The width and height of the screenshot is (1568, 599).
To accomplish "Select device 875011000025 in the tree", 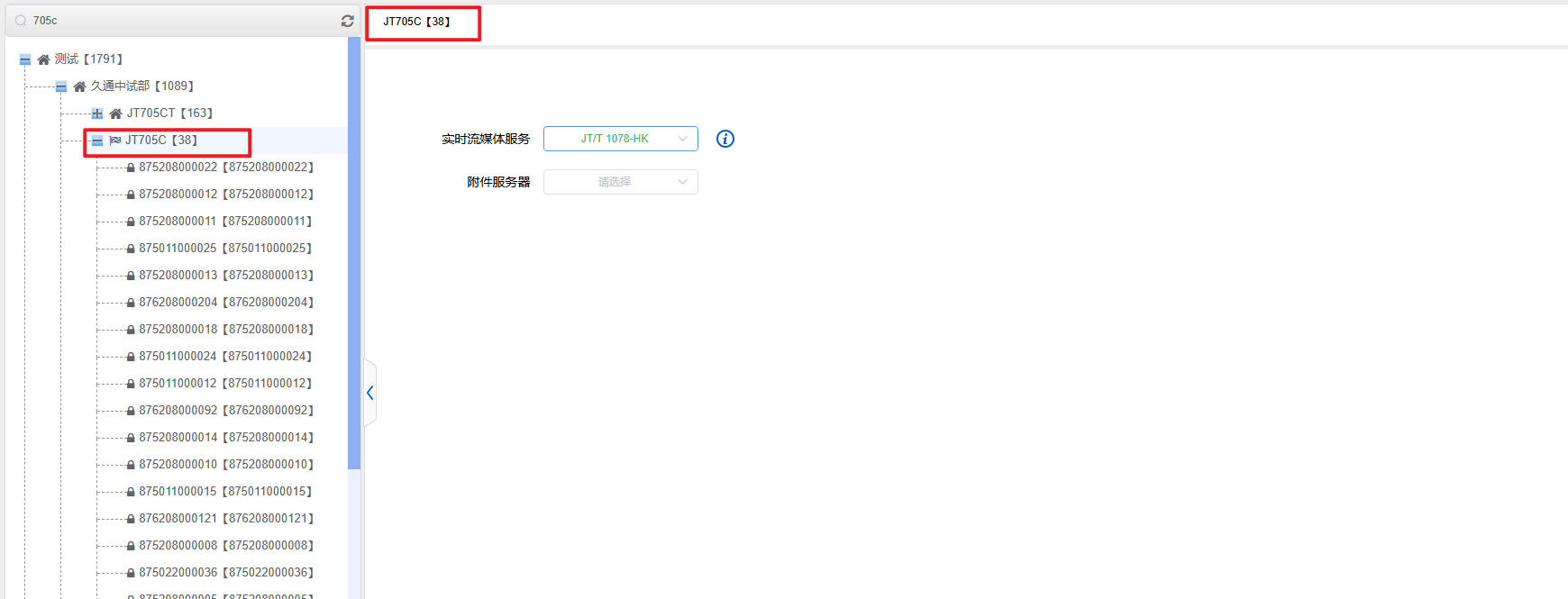I will point(225,248).
